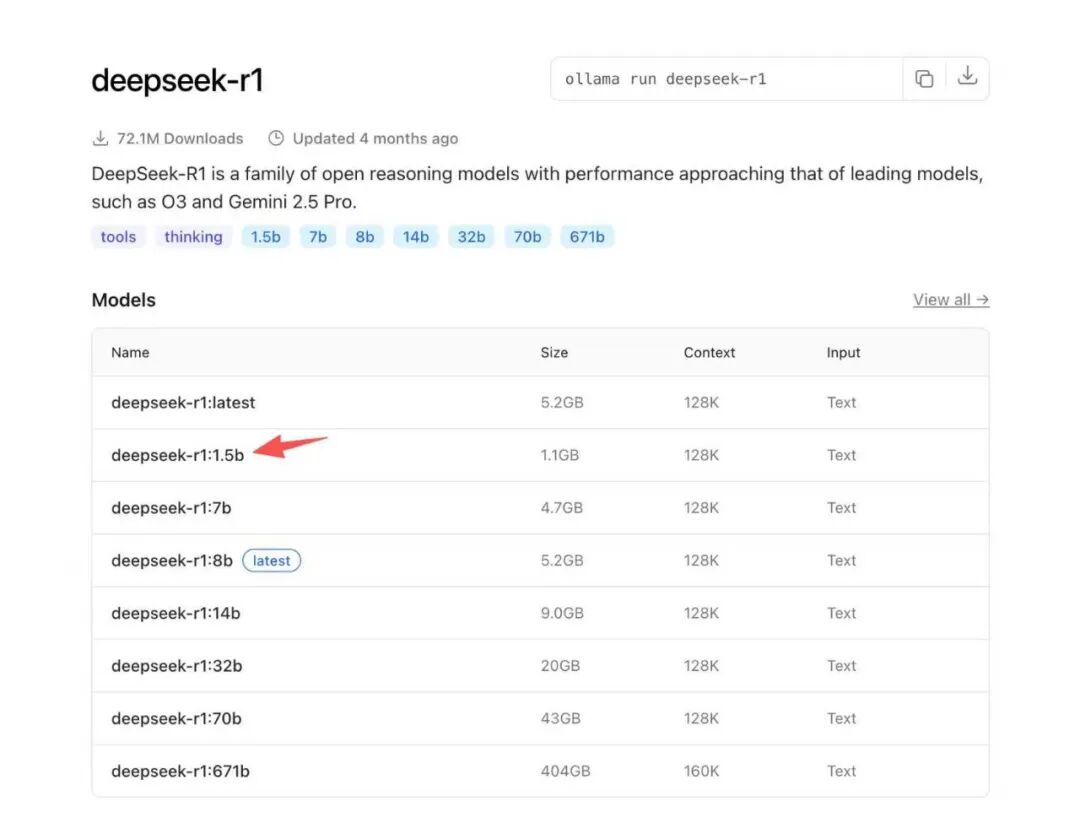Click the 5.2GB size in 8b row
The image size is (1080, 829).
point(562,561)
